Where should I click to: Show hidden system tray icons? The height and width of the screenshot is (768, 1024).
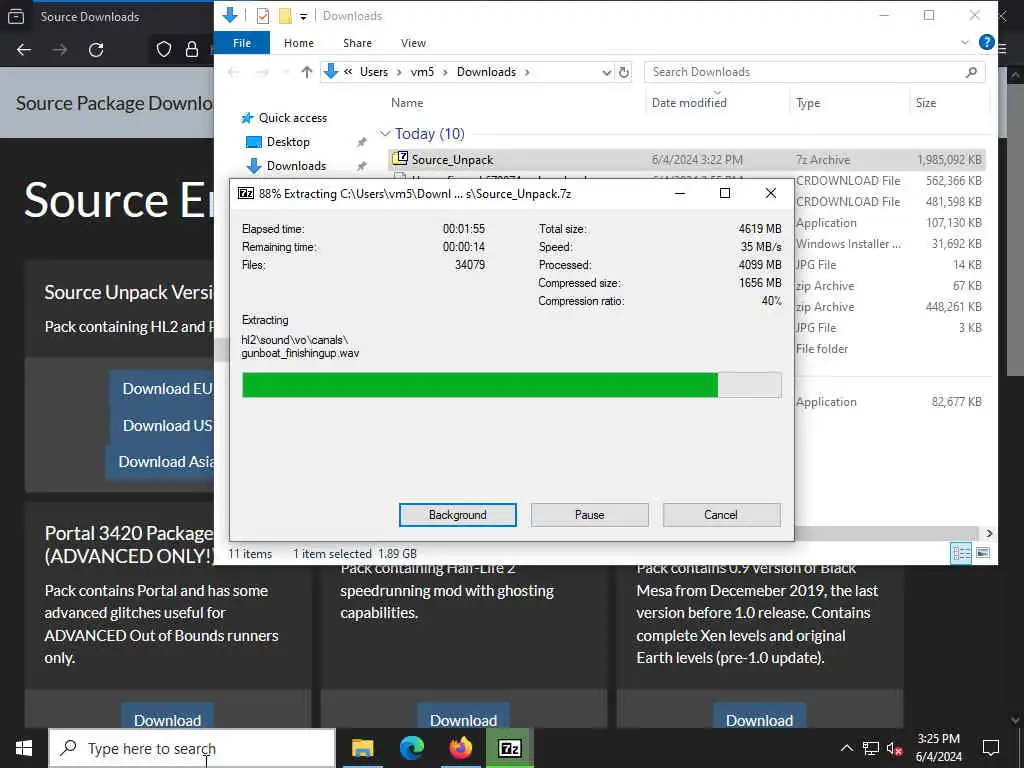coord(846,748)
